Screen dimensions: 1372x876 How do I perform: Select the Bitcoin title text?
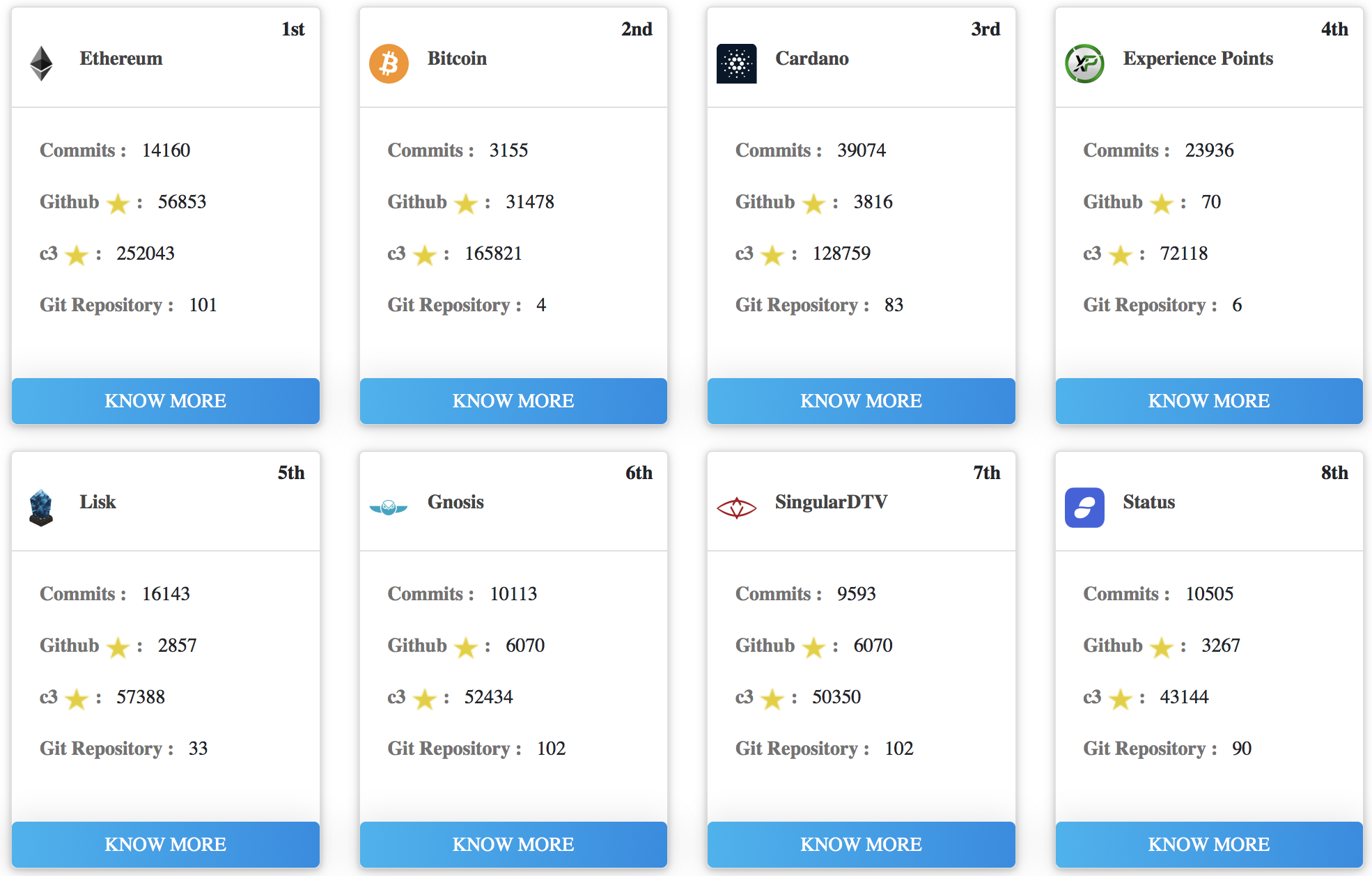pyautogui.click(x=457, y=58)
